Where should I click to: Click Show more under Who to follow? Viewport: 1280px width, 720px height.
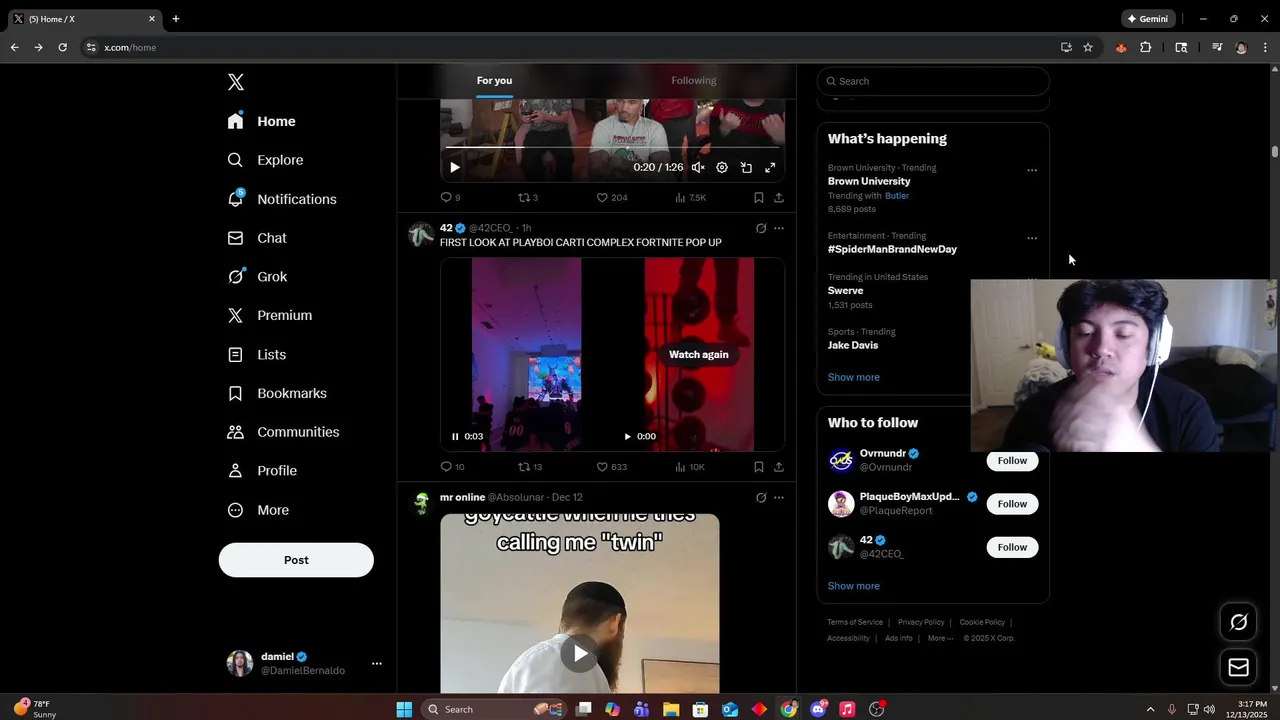[854, 586]
